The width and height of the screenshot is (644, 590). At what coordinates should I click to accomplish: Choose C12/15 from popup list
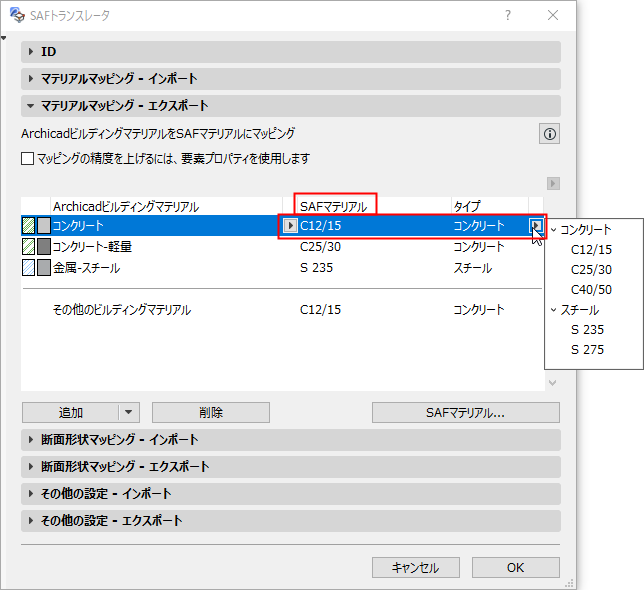pyautogui.click(x=591, y=250)
